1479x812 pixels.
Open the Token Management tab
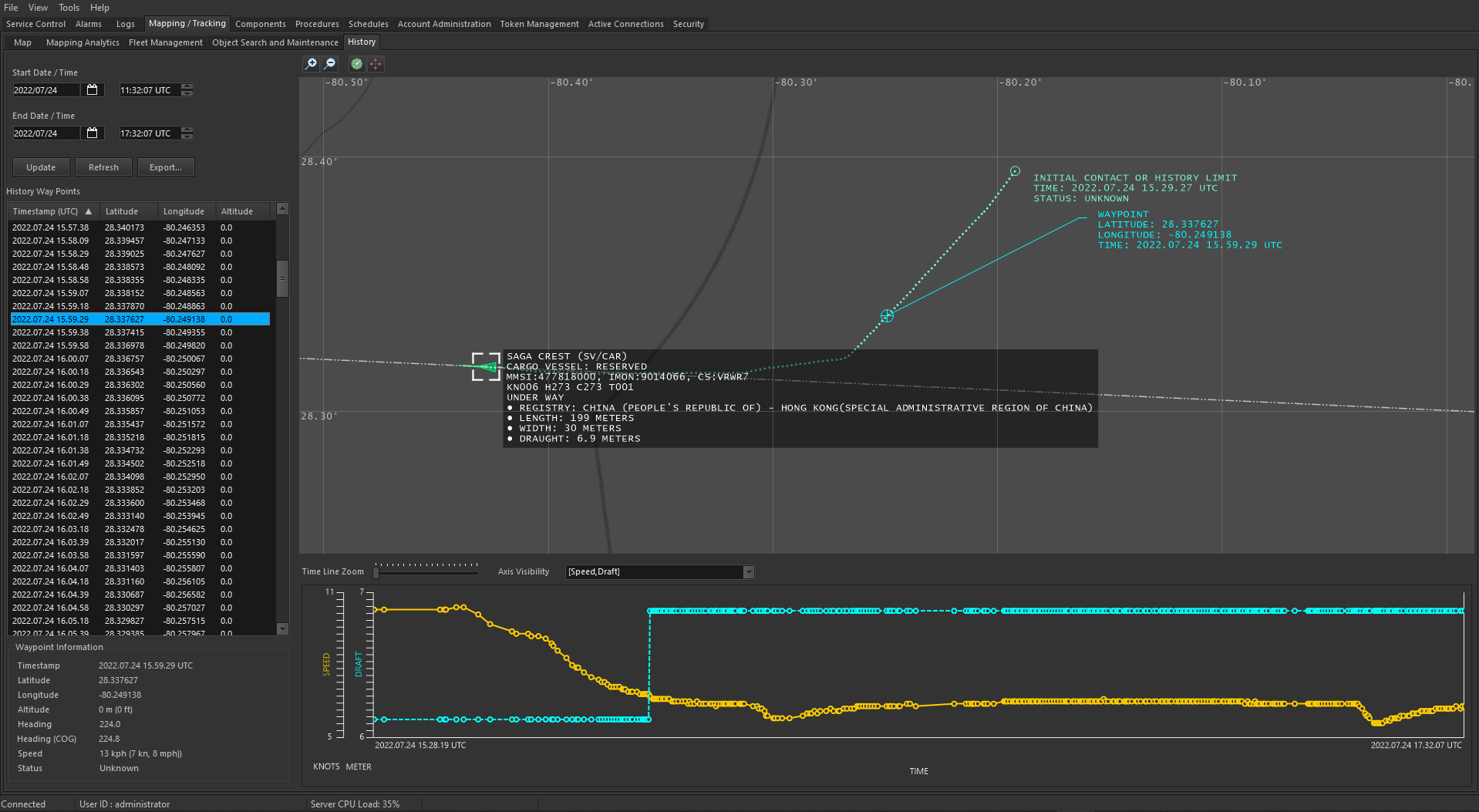(x=539, y=24)
